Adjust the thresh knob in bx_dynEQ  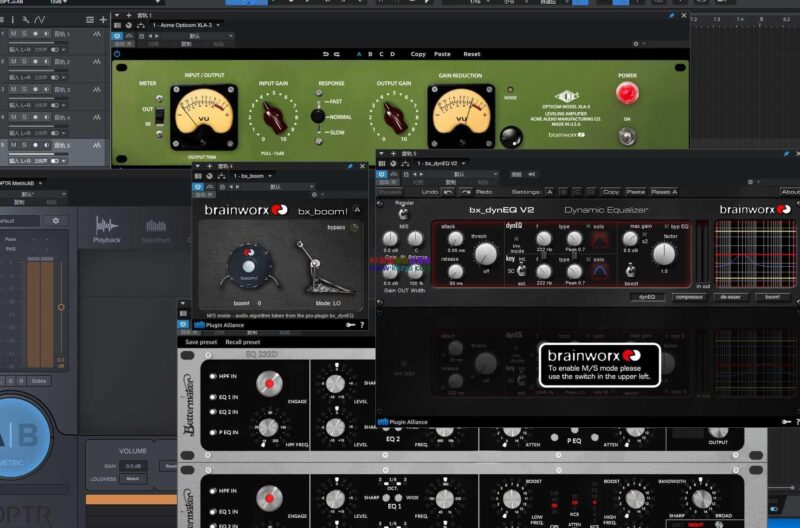tap(485, 254)
